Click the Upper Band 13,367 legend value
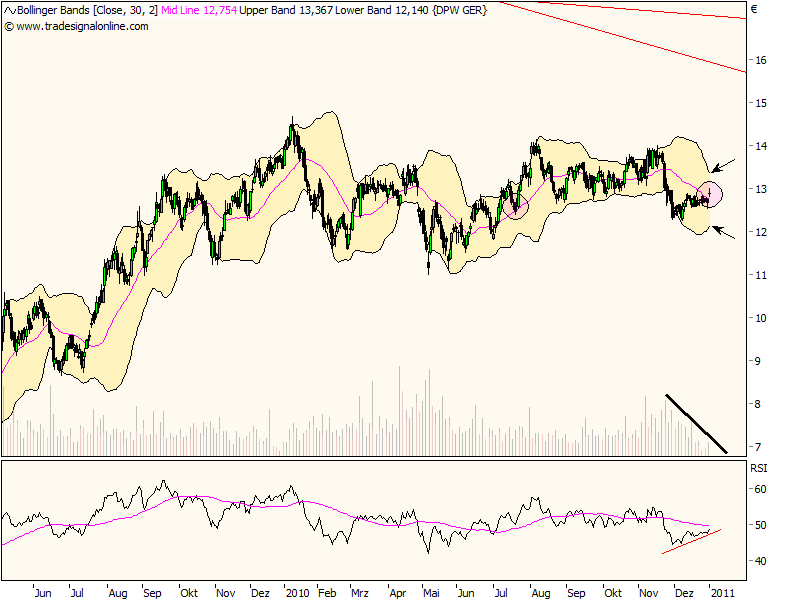Viewport: 800px width, 600px height. click(284, 11)
